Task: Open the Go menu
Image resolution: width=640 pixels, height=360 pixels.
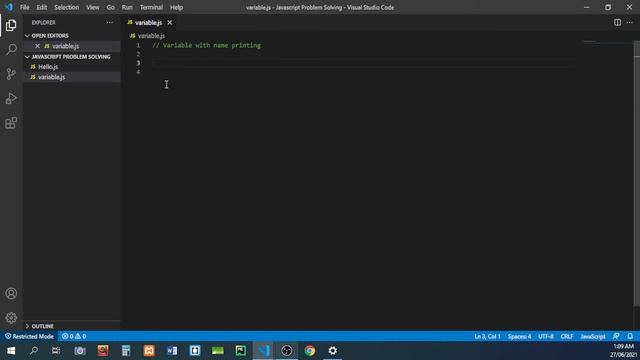Action: pos(111,7)
